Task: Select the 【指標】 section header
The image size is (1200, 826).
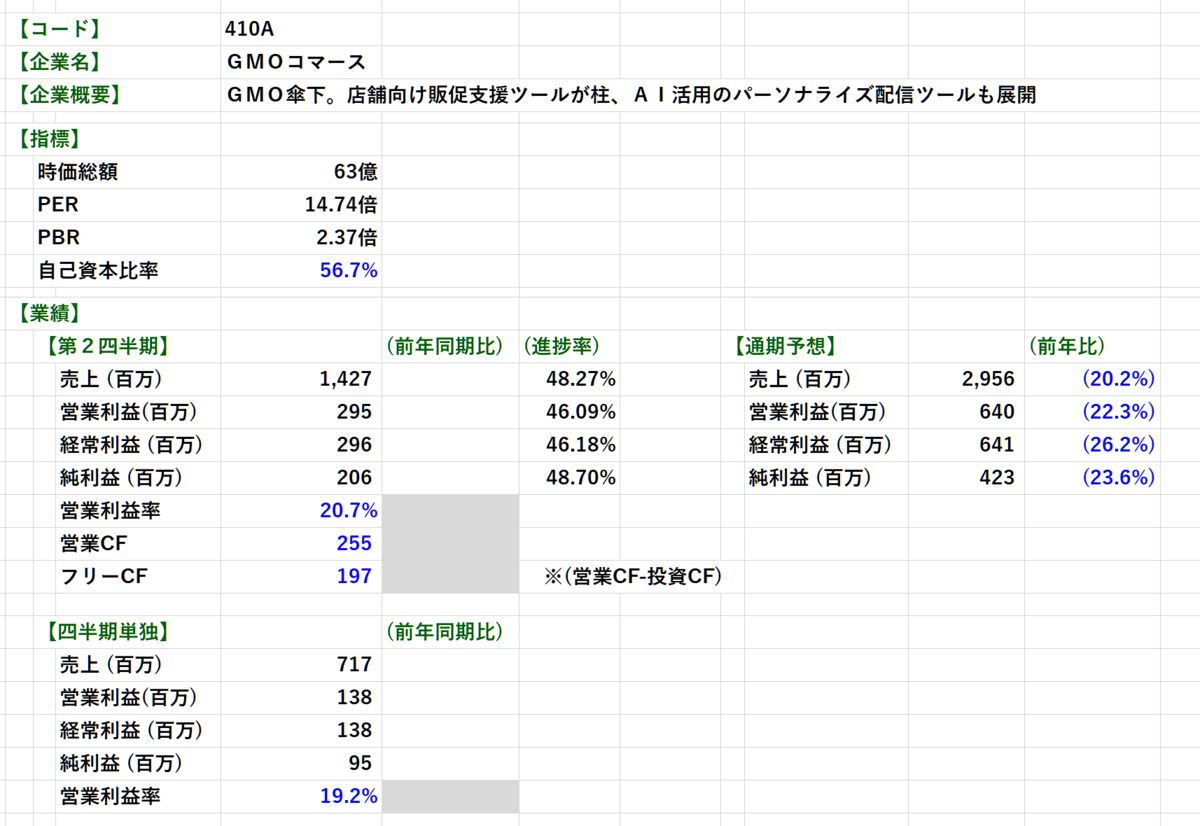Action: point(50,139)
